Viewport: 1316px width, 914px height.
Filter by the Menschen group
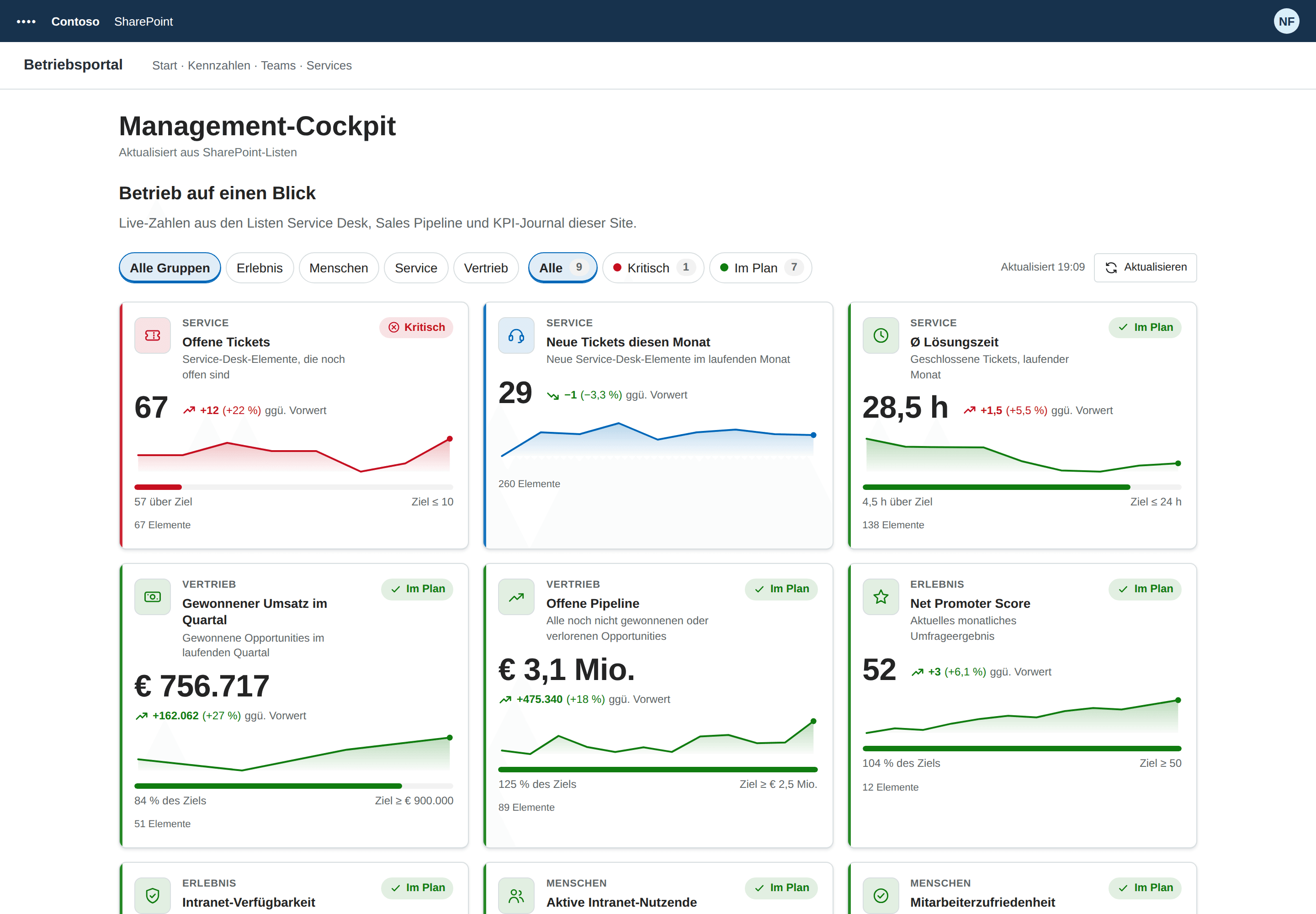pyautogui.click(x=339, y=267)
